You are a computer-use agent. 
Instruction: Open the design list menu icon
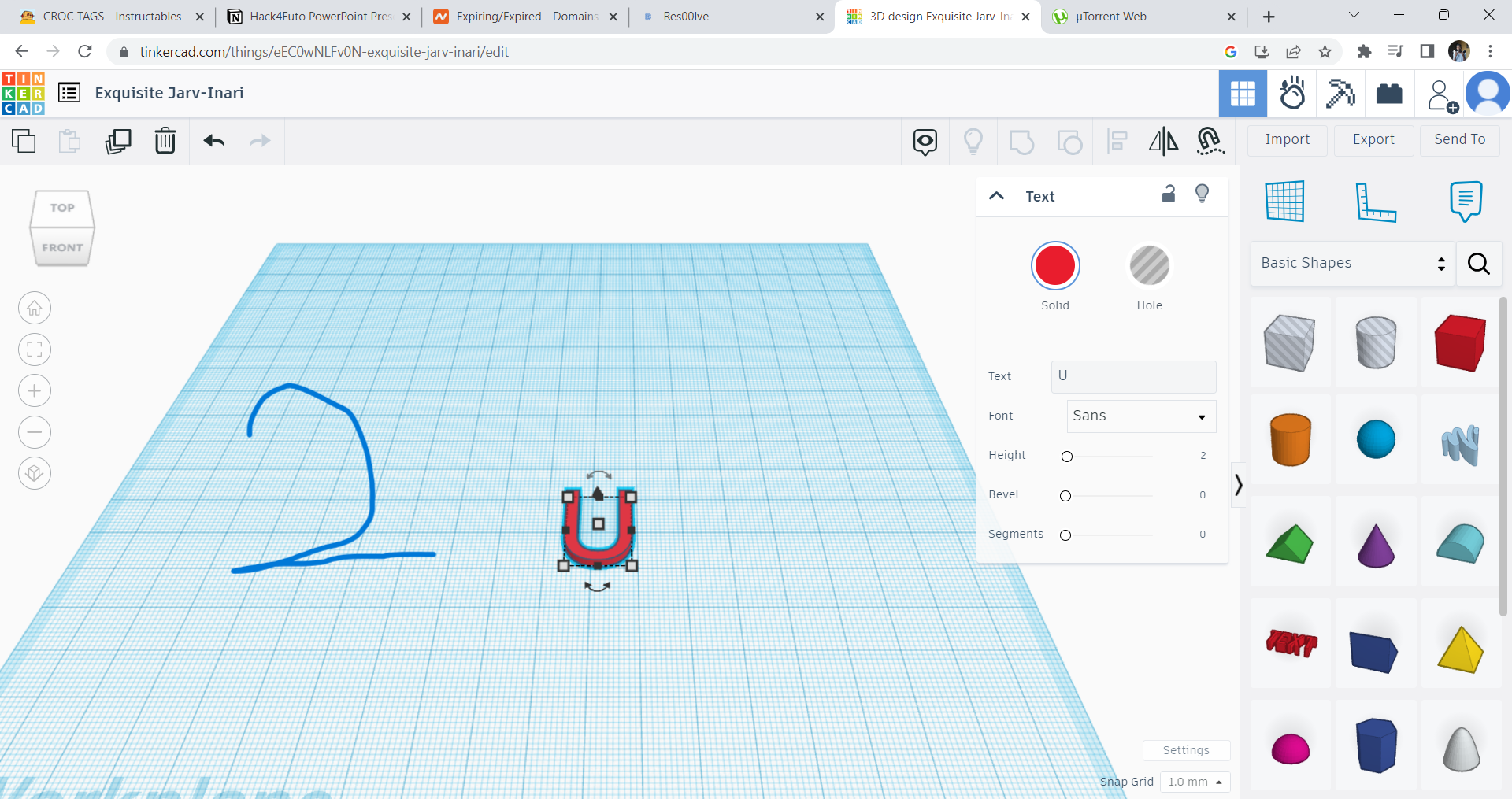tap(69, 93)
